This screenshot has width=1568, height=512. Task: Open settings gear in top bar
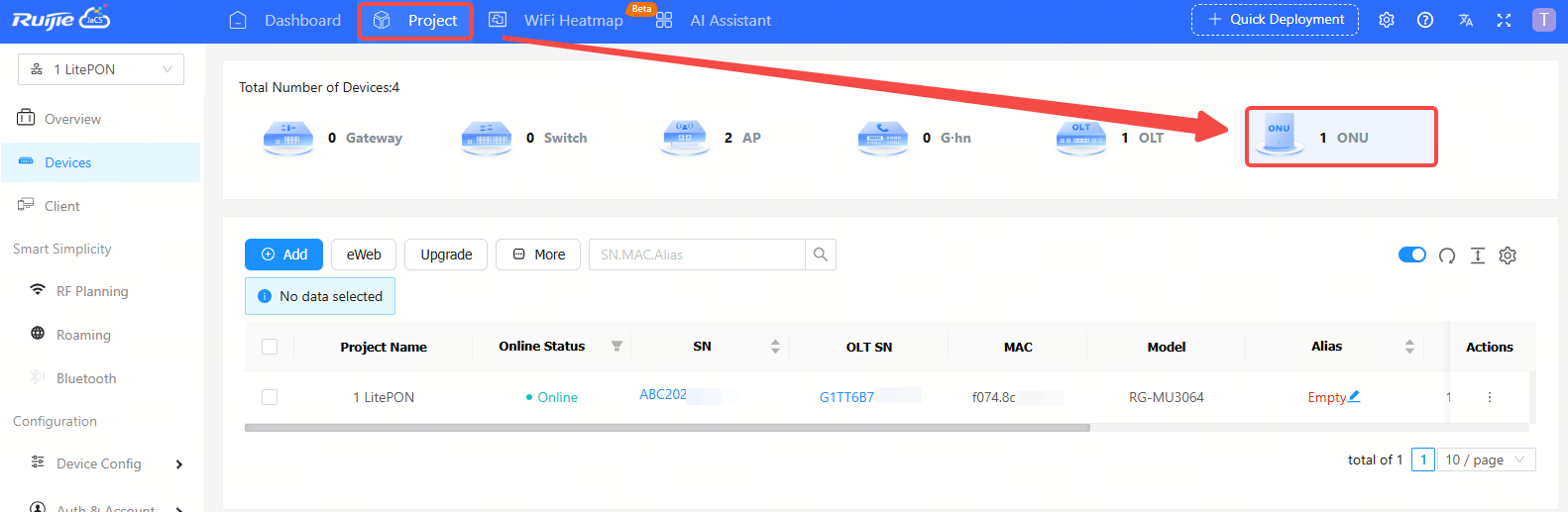click(x=1386, y=20)
